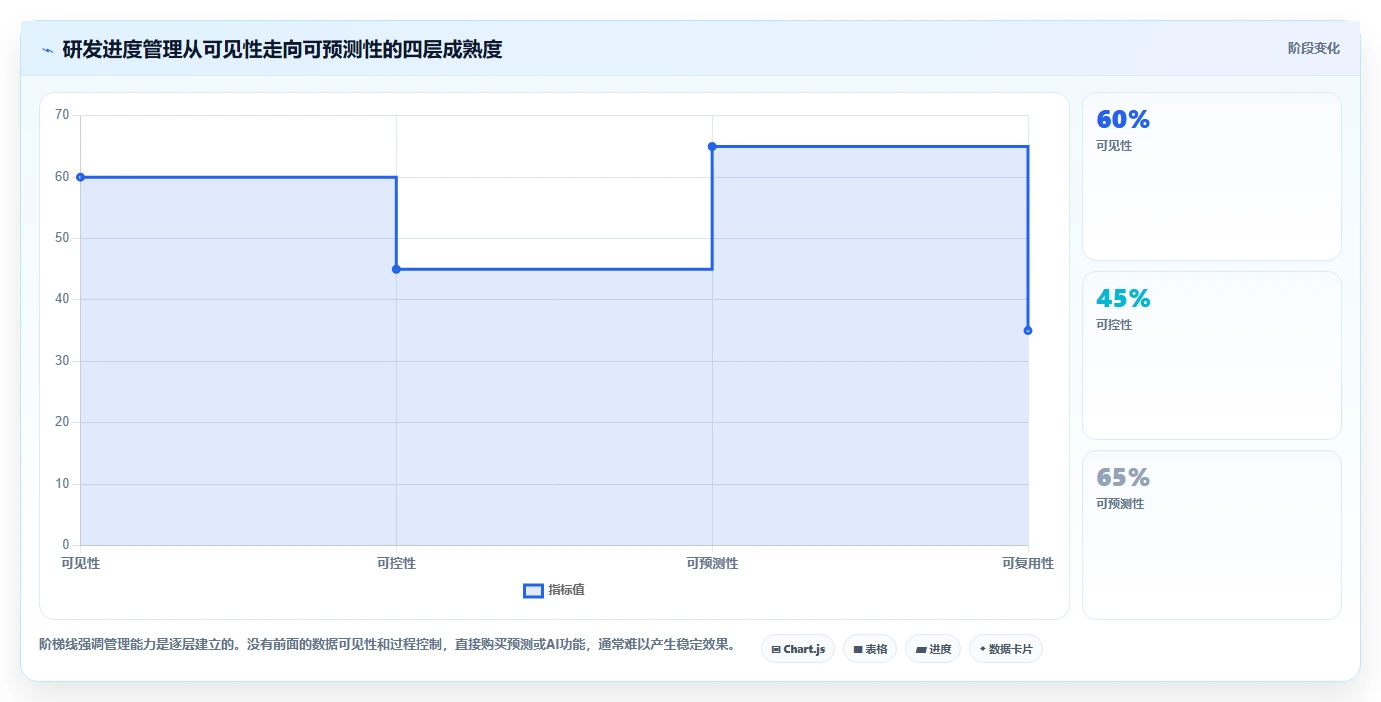This screenshot has width=1381, height=702.
Task: Select the 65% 可预测性 card
Action: [x=1212, y=535]
